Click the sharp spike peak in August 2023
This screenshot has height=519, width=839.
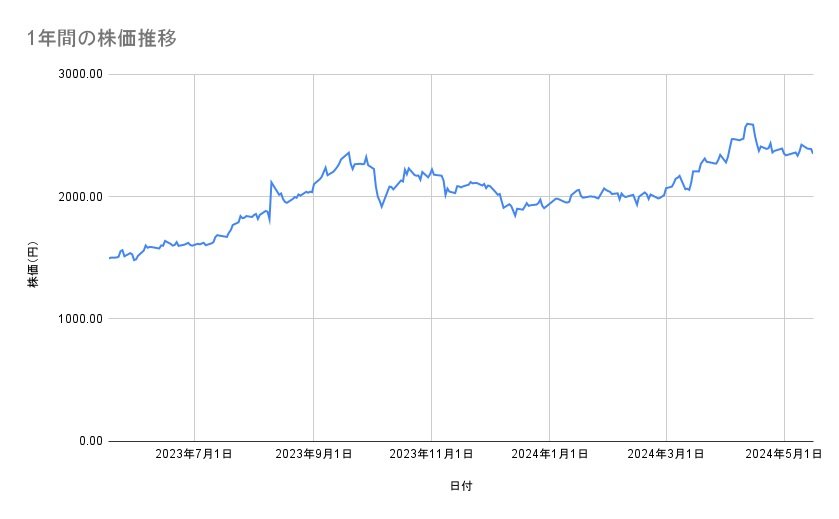pyautogui.click(x=272, y=182)
